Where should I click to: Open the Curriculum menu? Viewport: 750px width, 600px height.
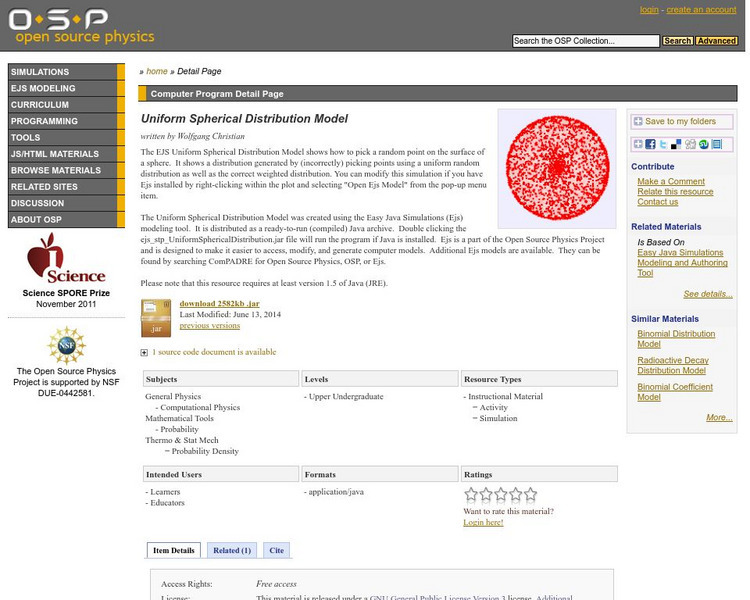coord(66,105)
